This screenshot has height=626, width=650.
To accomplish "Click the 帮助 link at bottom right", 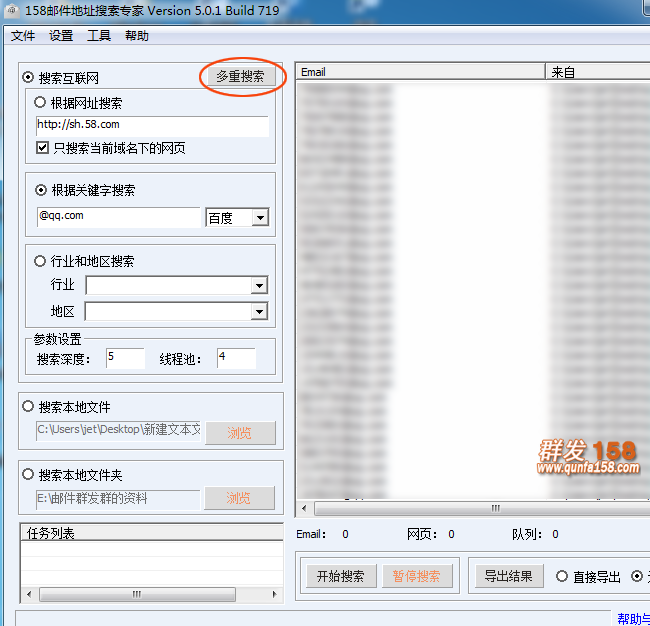I will [x=633, y=619].
